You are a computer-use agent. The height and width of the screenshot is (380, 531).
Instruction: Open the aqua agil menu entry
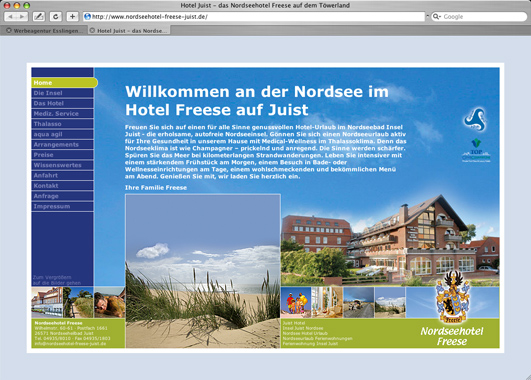coord(62,134)
